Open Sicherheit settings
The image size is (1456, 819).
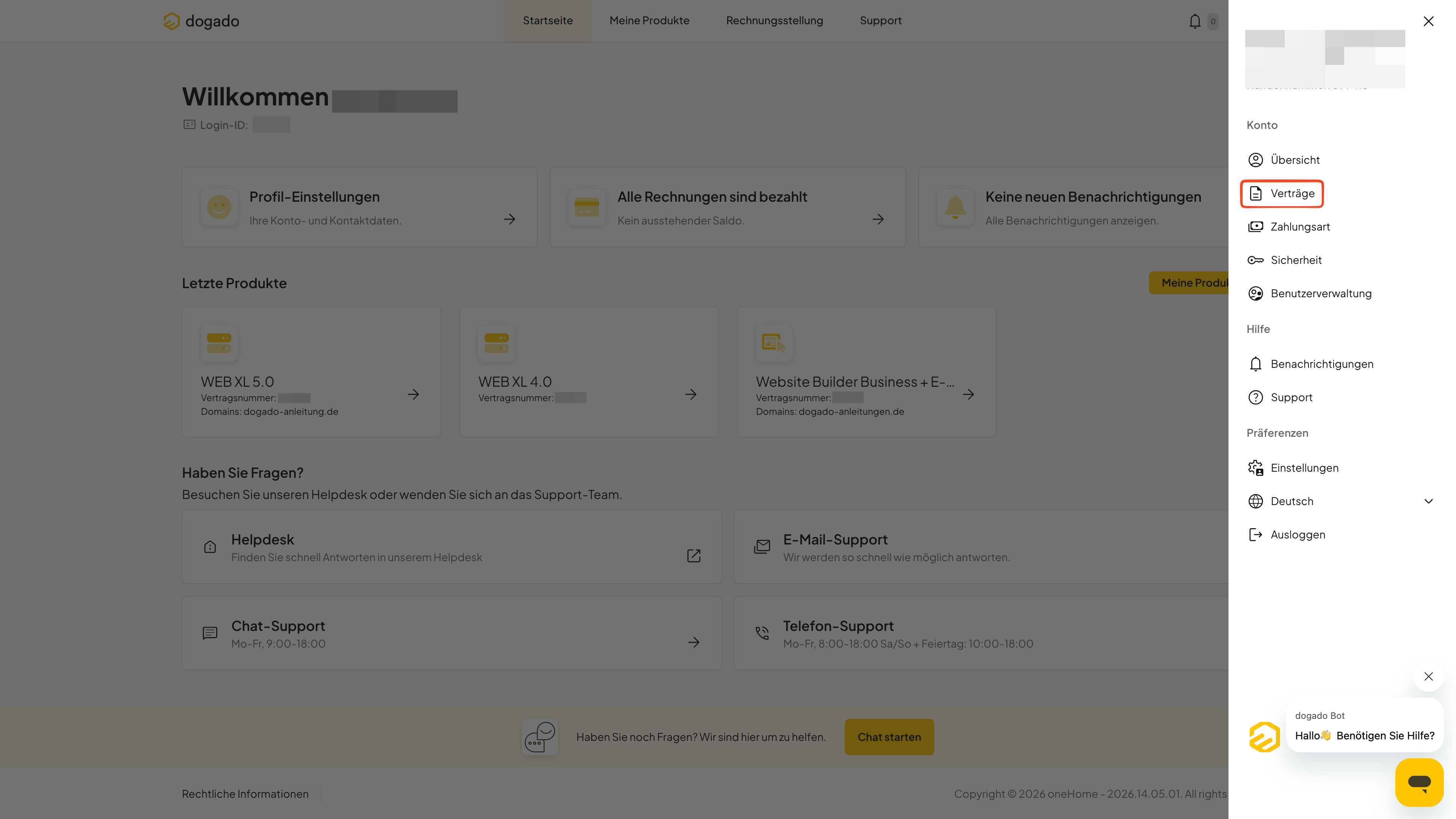1296,260
